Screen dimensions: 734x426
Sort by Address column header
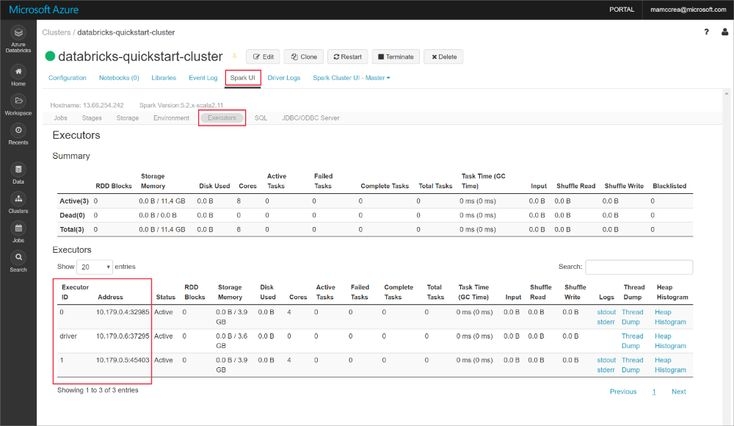pyautogui.click(x=110, y=297)
